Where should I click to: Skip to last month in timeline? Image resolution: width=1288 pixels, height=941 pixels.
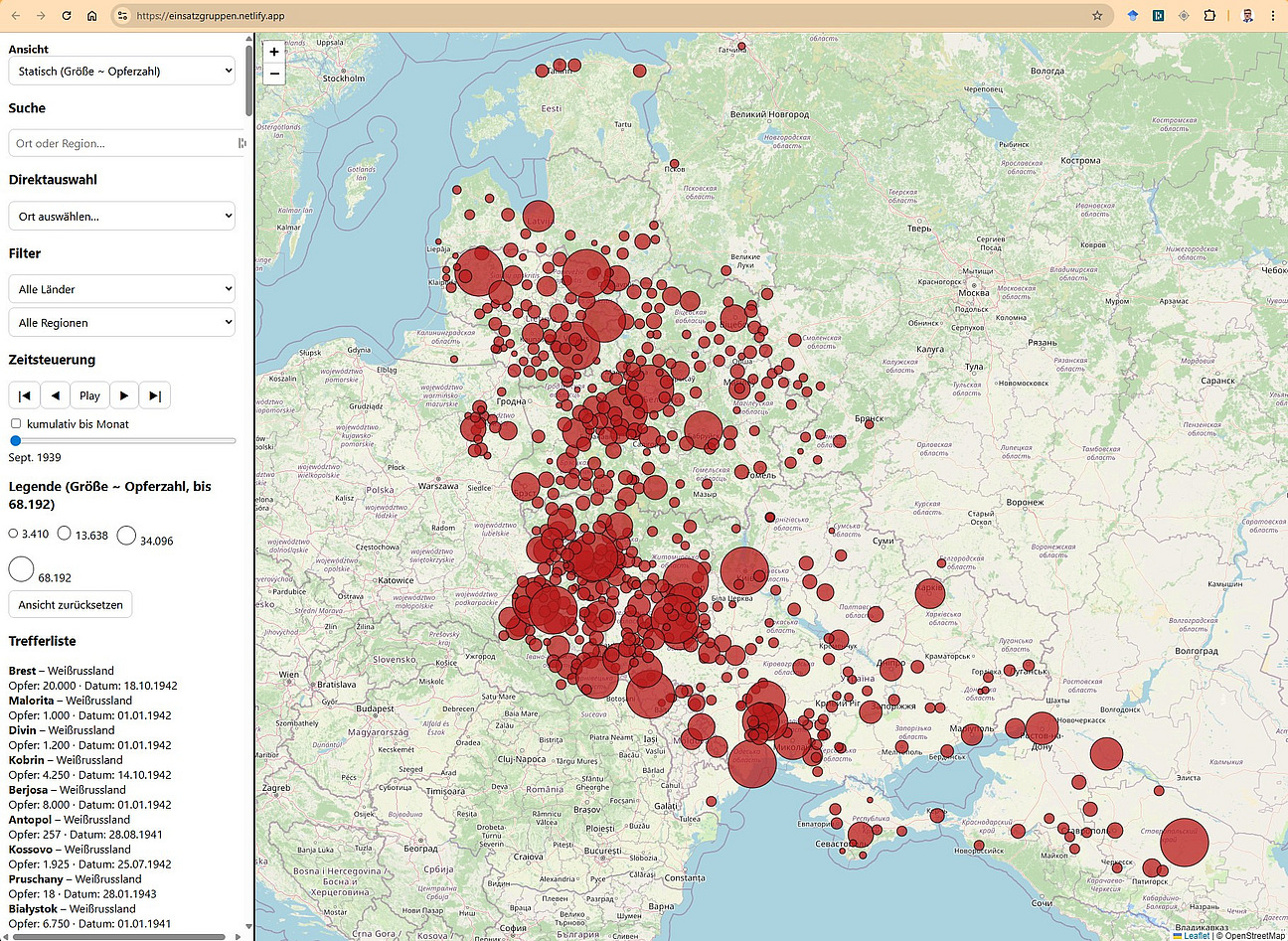(x=155, y=395)
